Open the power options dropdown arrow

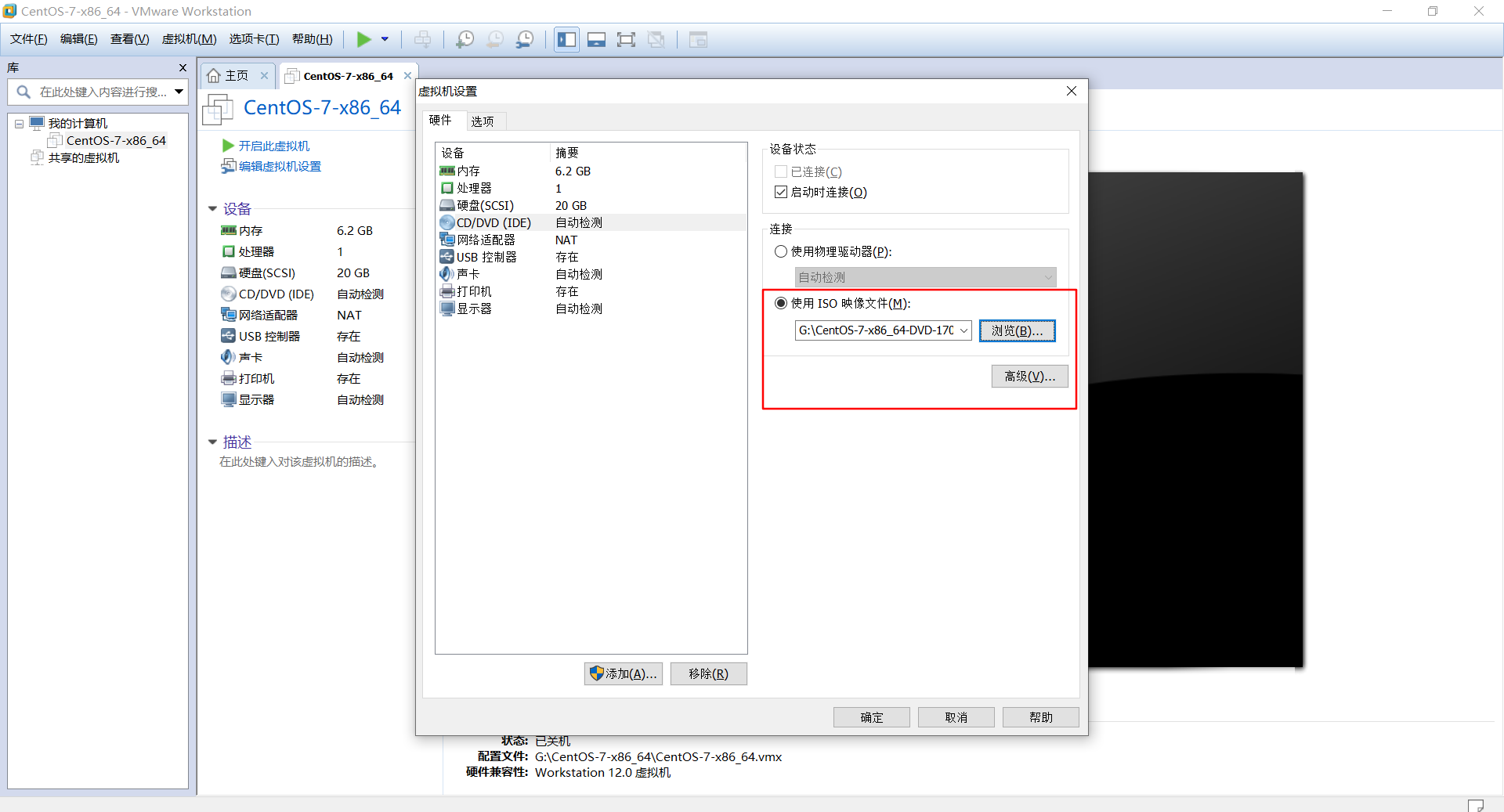pyautogui.click(x=385, y=39)
